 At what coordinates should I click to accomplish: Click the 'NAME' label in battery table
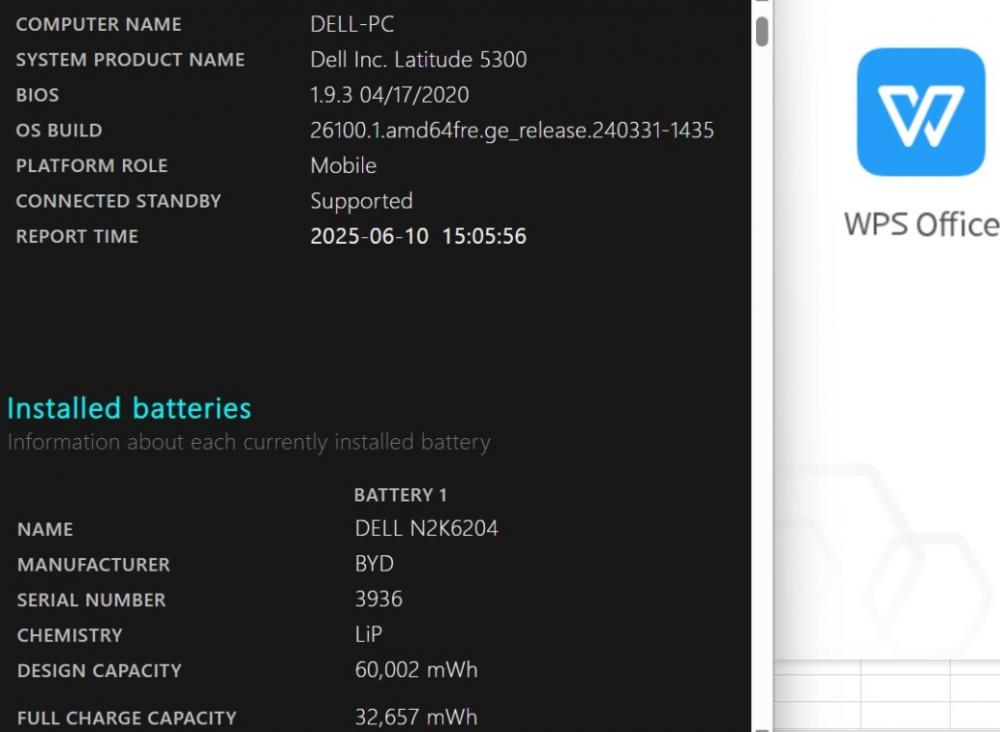pyautogui.click(x=45, y=529)
